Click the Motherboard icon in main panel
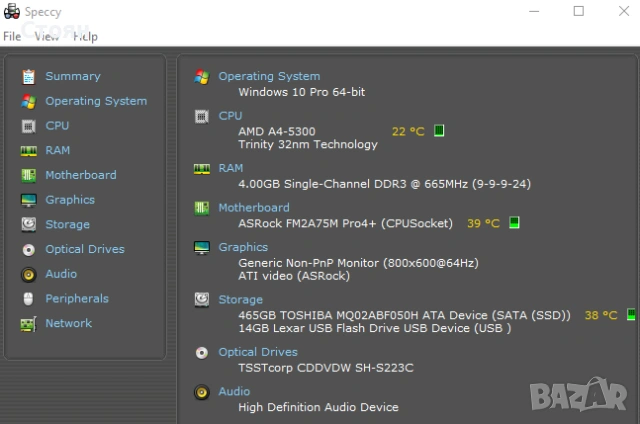640x424 pixels. pos(202,208)
